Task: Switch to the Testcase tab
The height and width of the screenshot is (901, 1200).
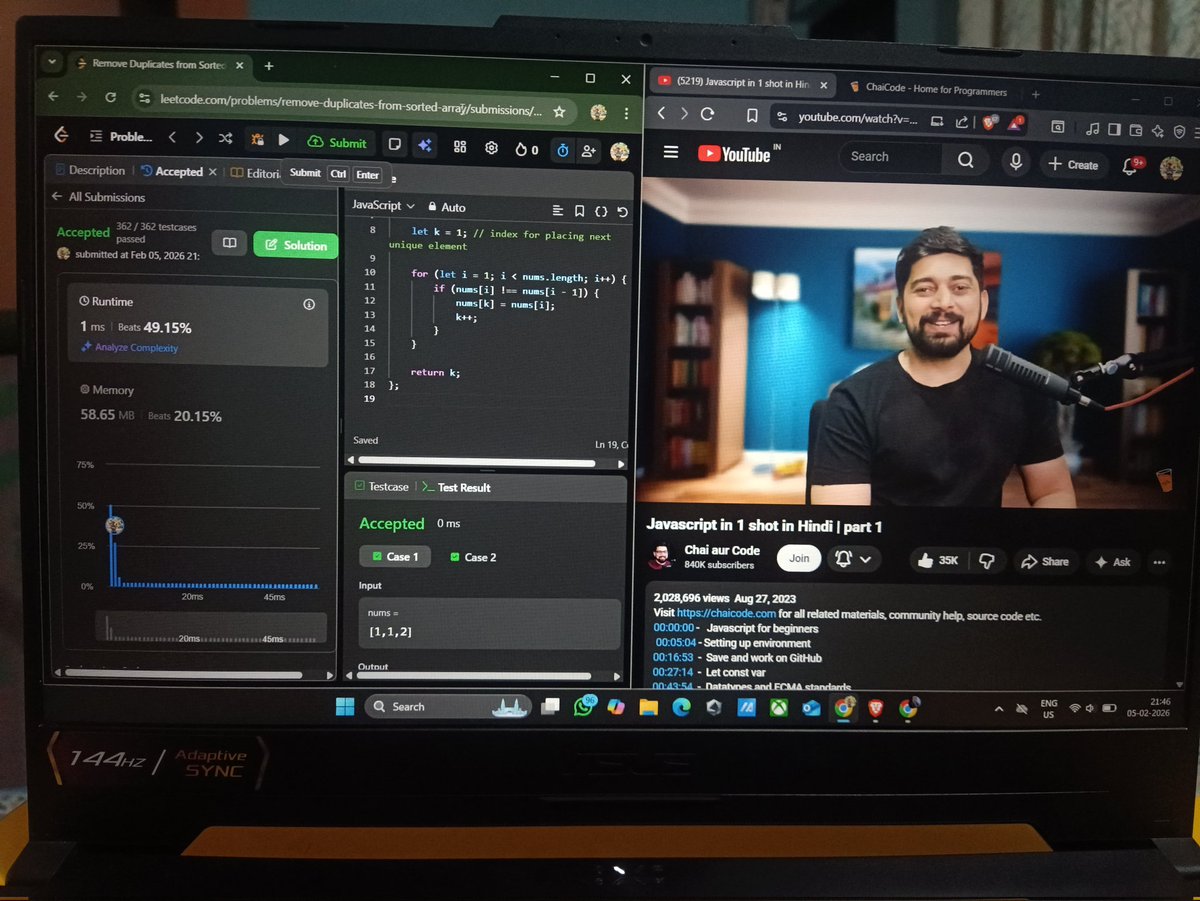Action: coord(382,486)
